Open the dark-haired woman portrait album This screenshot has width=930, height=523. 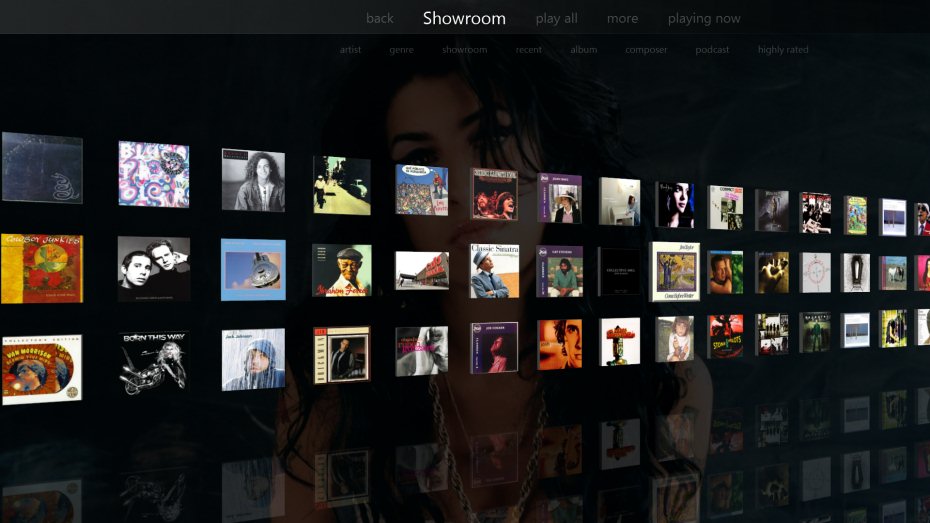pyautogui.click(x=674, y=205)
